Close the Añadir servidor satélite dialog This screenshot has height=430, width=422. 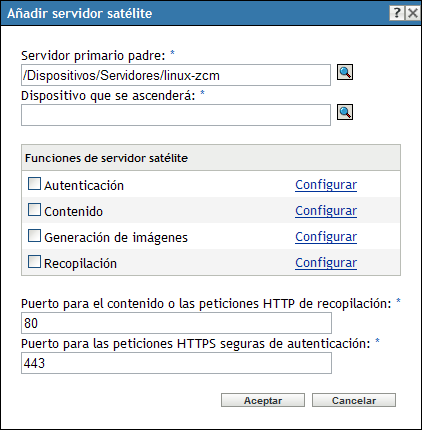click(412, 14)
